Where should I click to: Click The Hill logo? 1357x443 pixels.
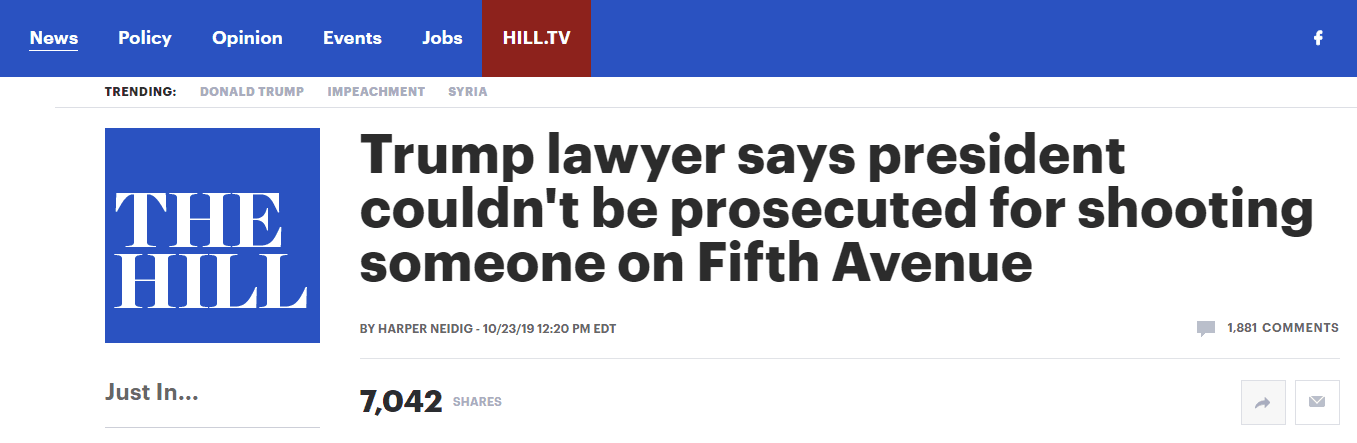(212, 235)
